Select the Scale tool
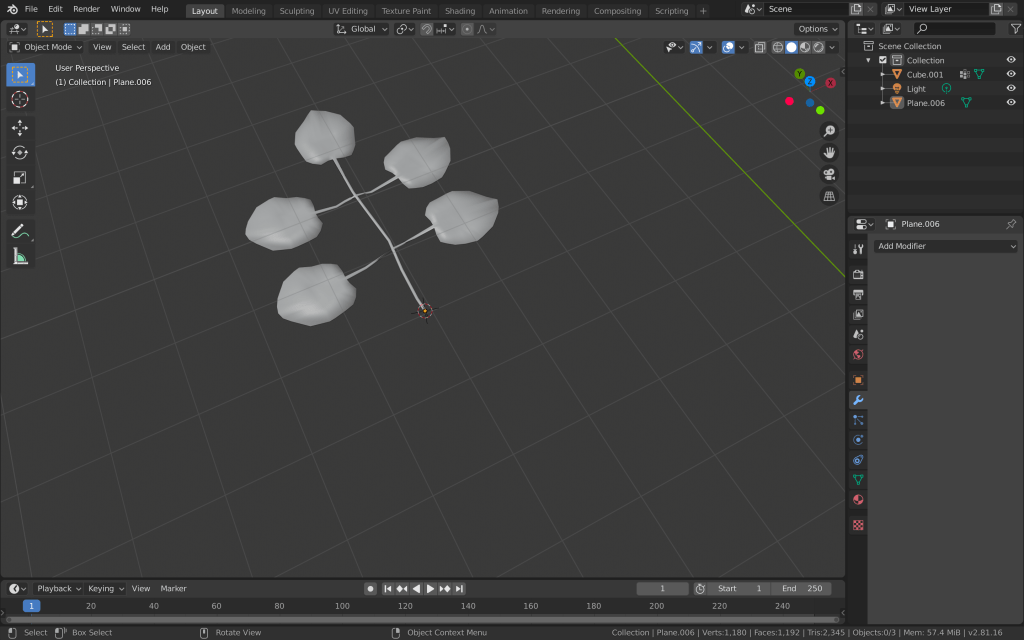1024x640 pixels. [20, 178]
